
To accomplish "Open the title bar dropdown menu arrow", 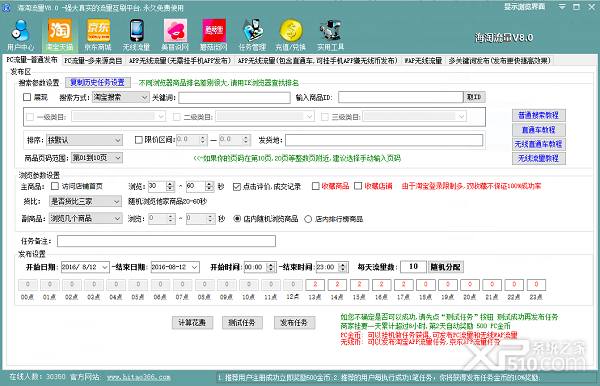I will click(x=562, y=7).
